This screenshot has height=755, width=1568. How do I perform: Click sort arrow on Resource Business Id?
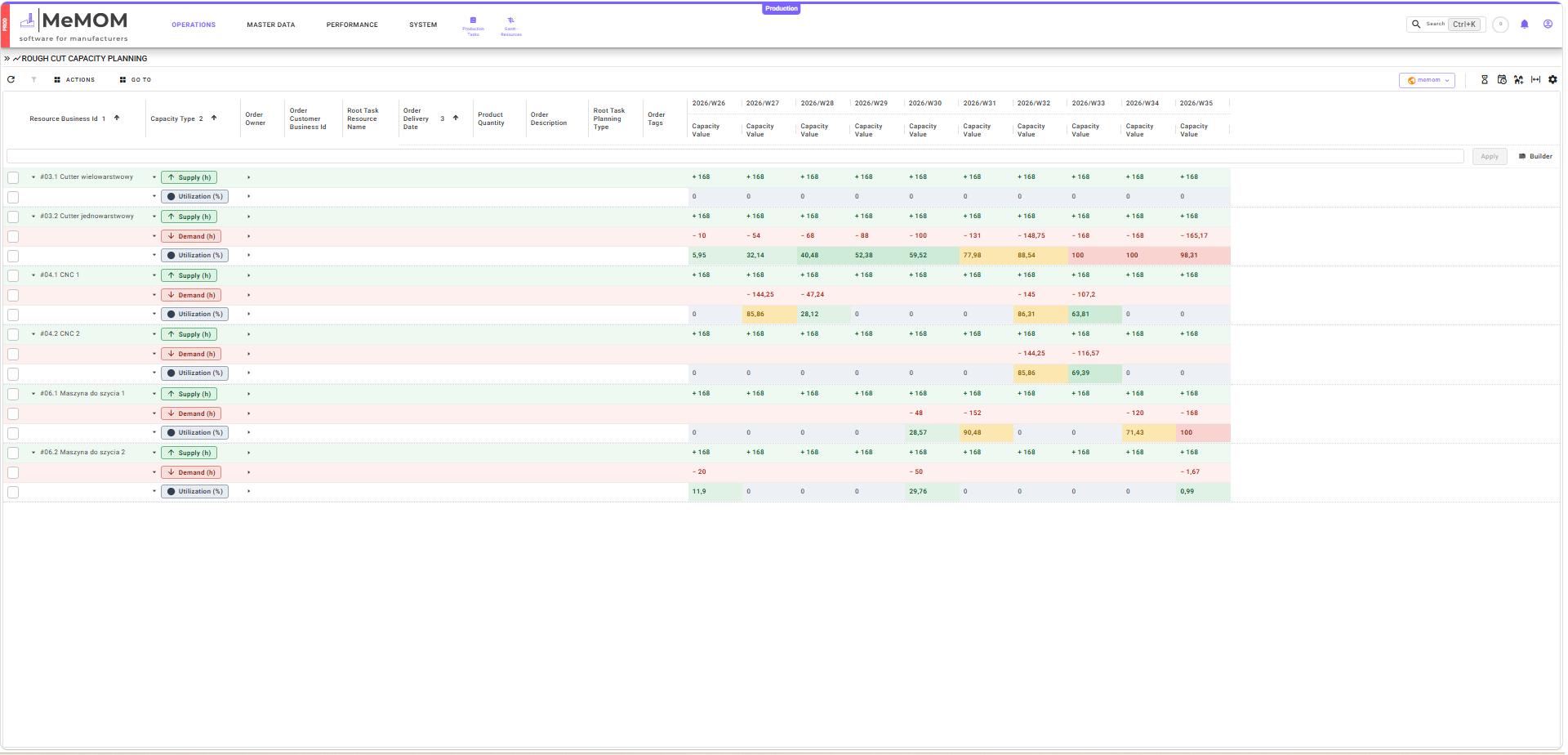tap(117, 118)
